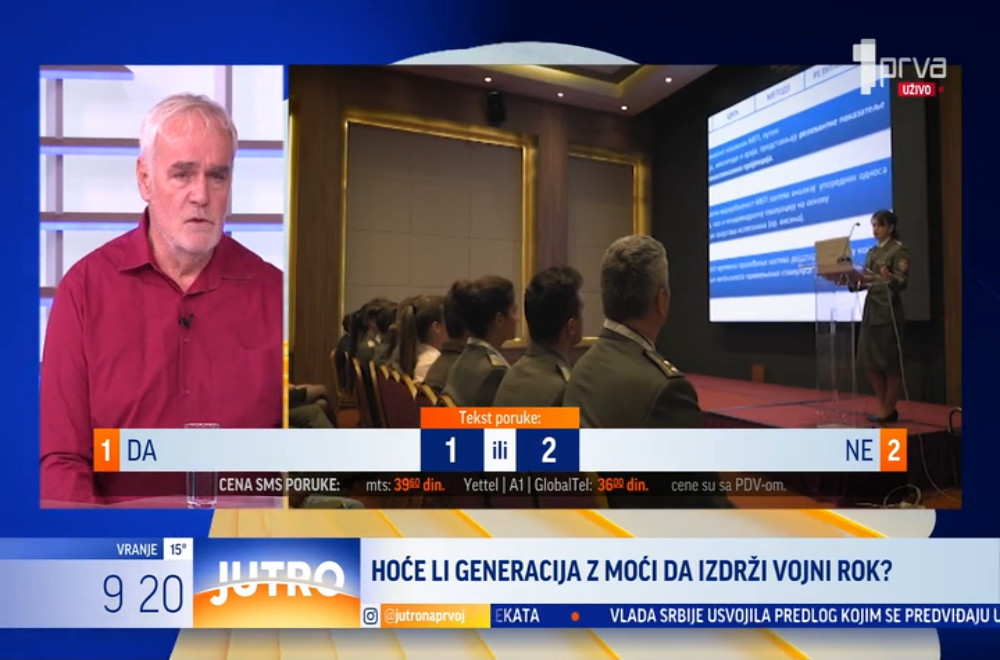Click the Instagram icon in lower bar
This screenshot has height=660, width=1000.
point(371,616)
